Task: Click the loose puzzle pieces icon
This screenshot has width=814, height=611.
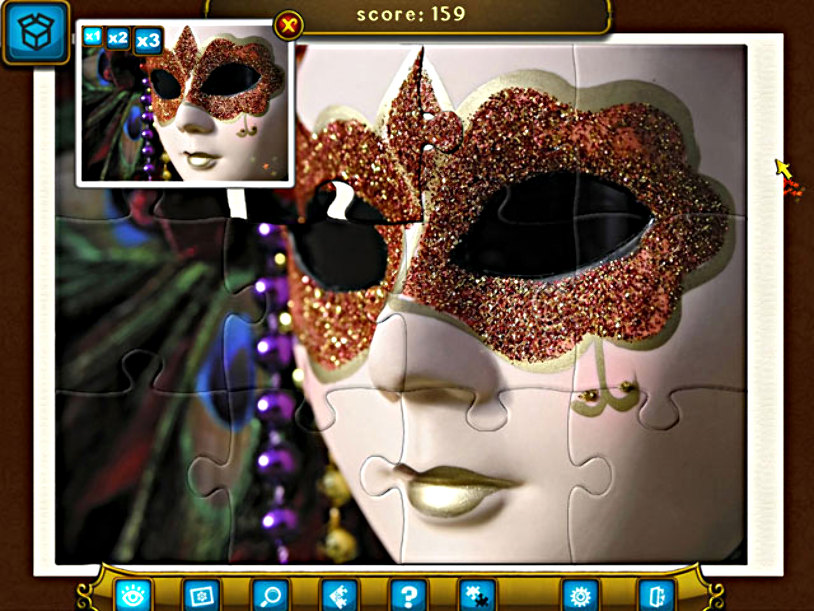Action: point(478,595)
